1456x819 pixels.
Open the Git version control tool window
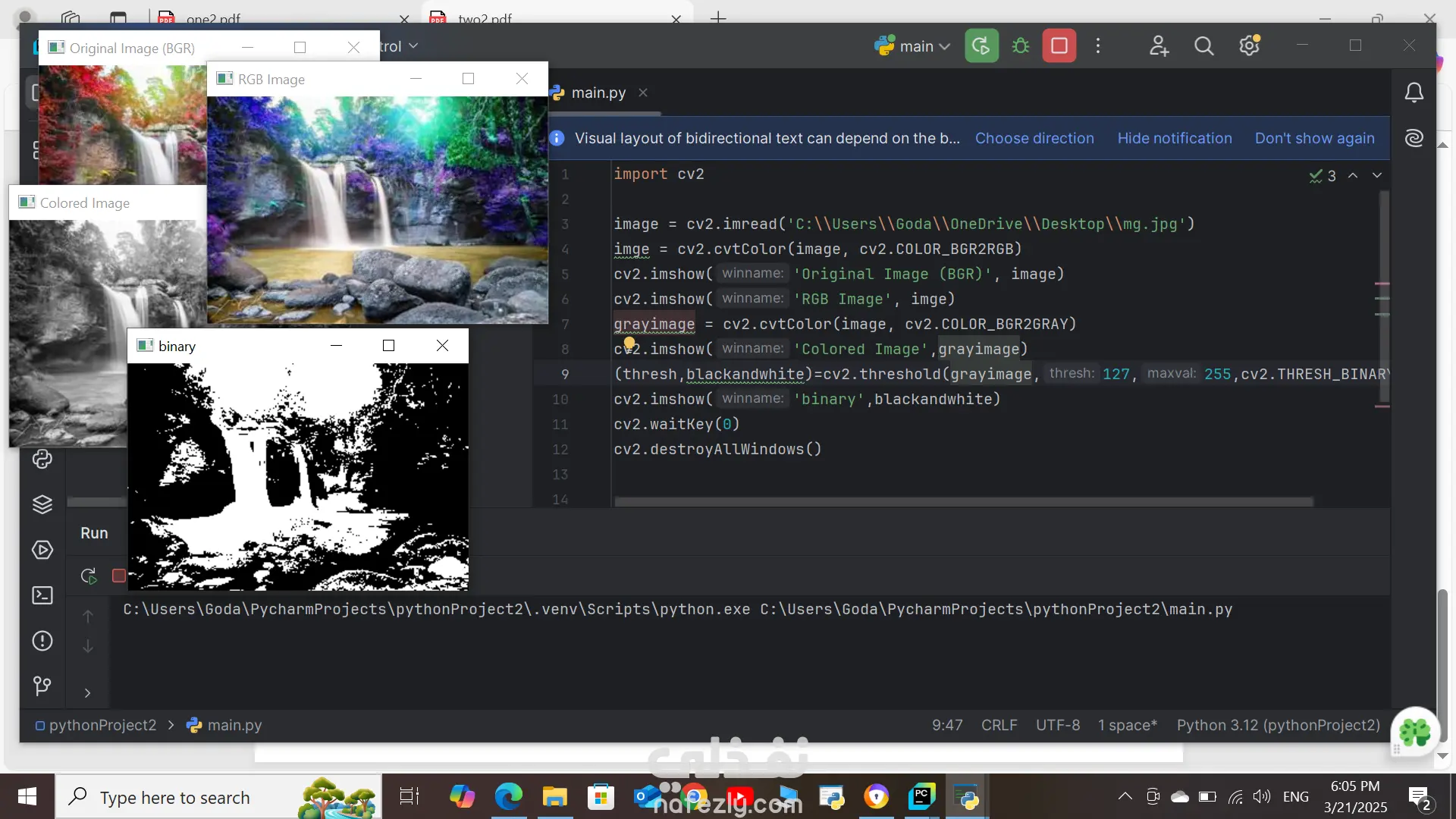tap(42, 686)
